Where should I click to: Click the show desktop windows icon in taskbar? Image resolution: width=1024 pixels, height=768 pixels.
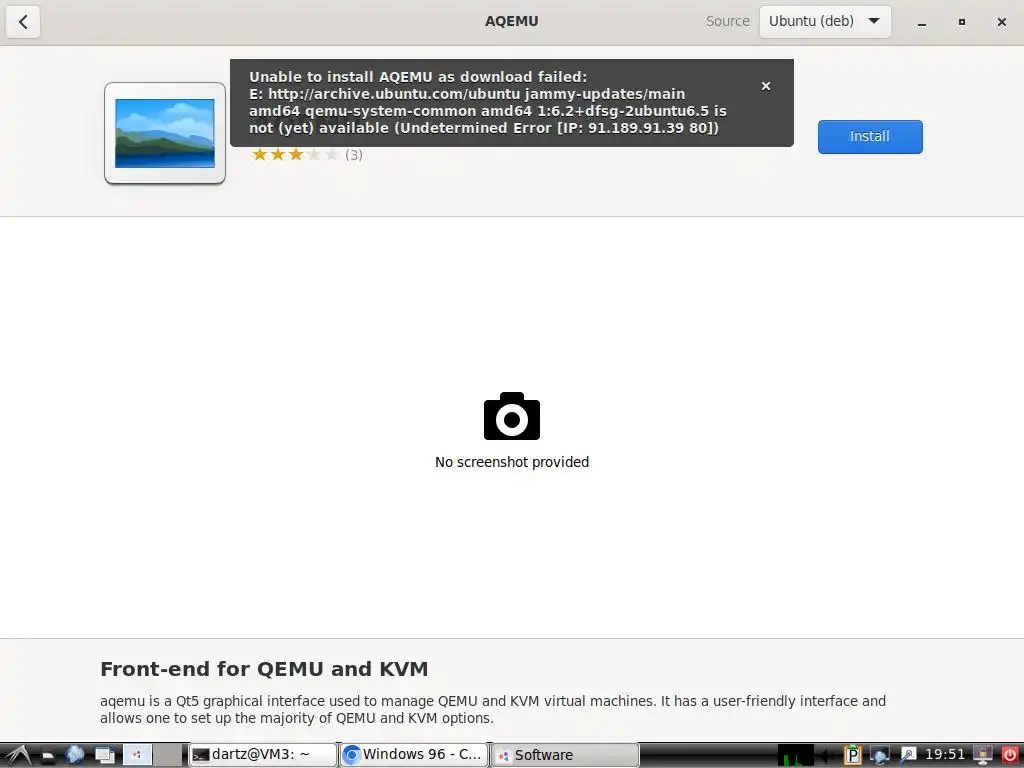tap(104, 756)
